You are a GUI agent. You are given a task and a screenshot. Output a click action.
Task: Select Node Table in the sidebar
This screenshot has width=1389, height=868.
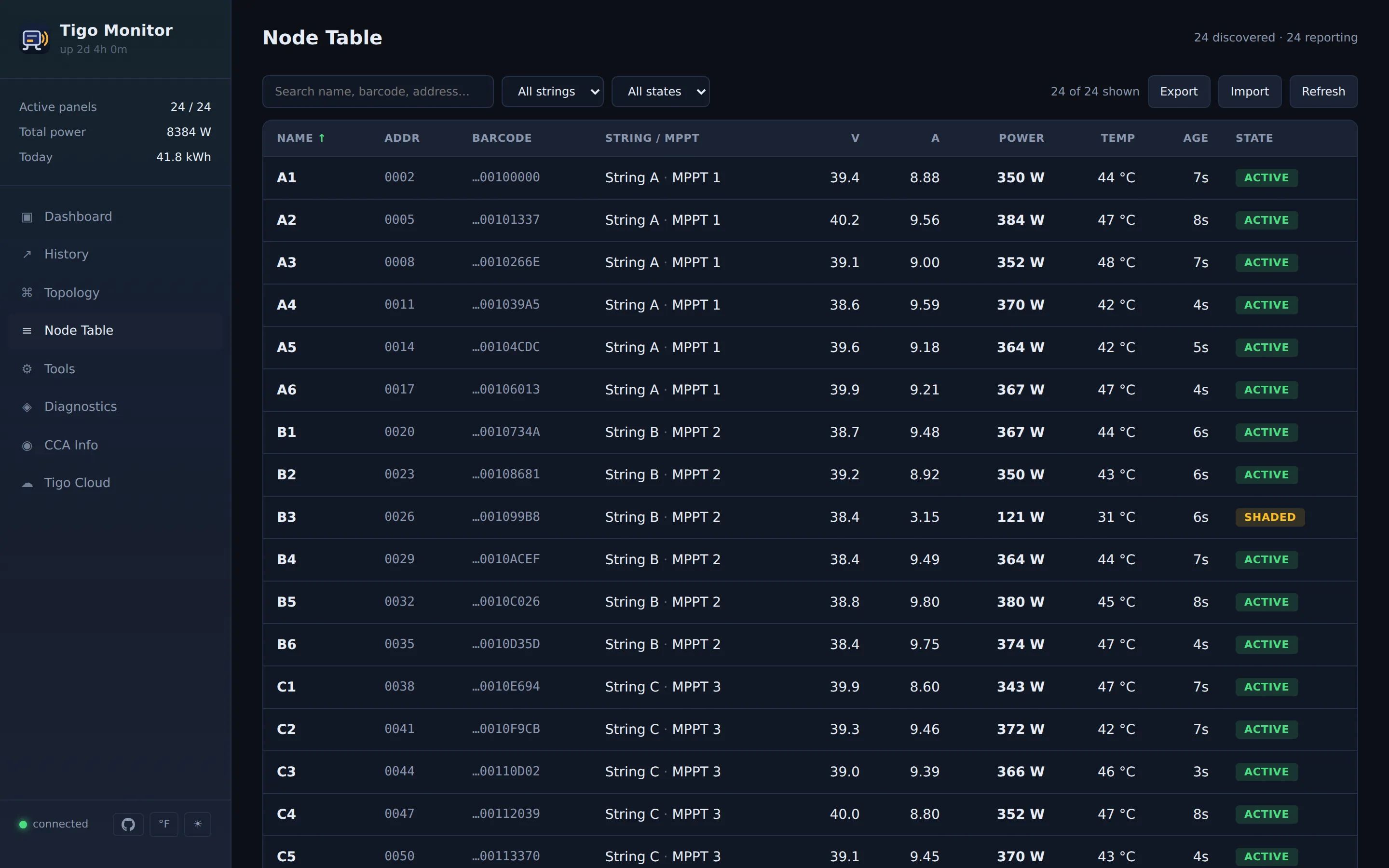115,331
